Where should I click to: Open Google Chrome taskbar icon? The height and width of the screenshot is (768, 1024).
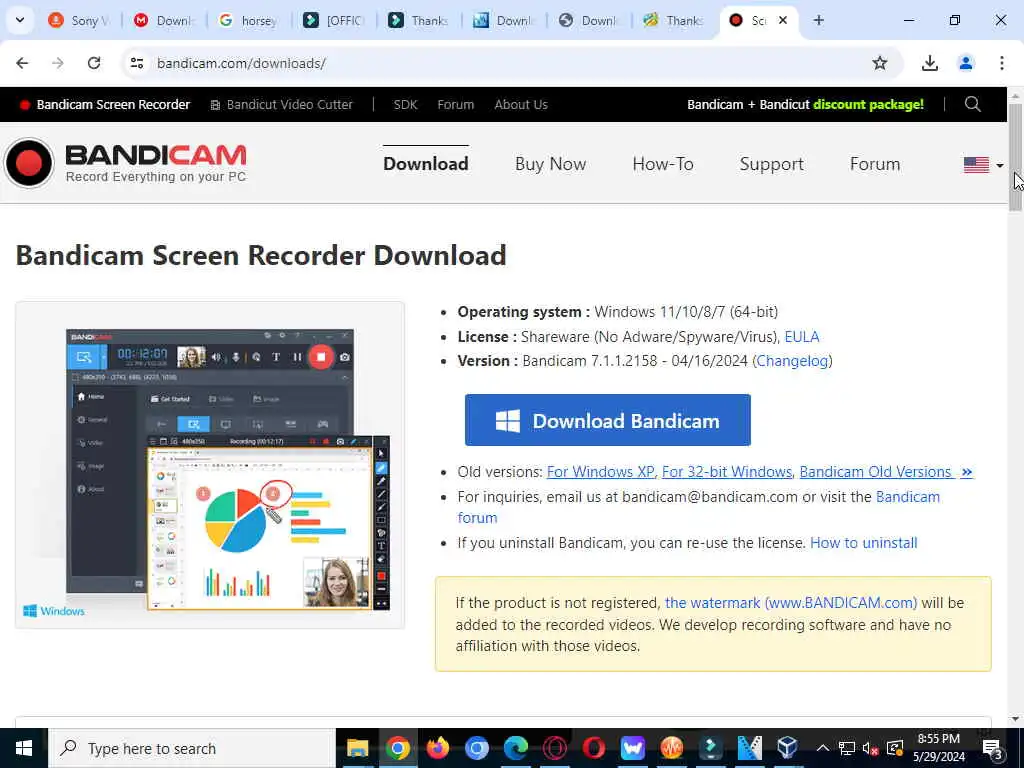click(397, 748)
